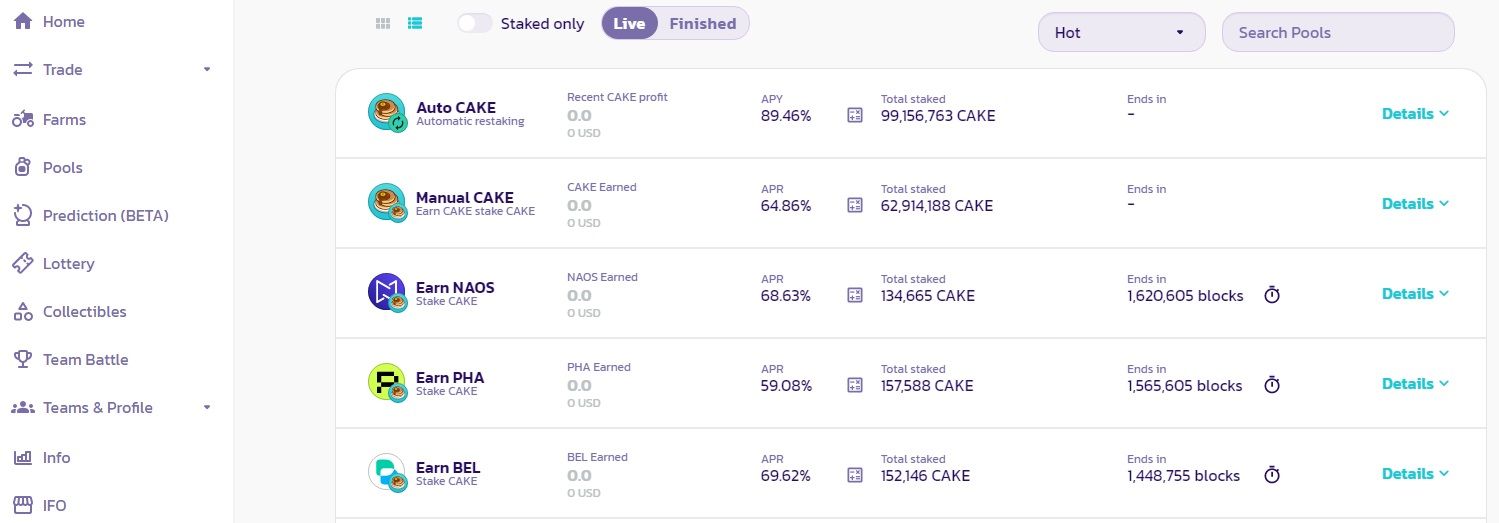Switch to grid card view icon
Screen dimensions: 1499x523
pos(382,23)
